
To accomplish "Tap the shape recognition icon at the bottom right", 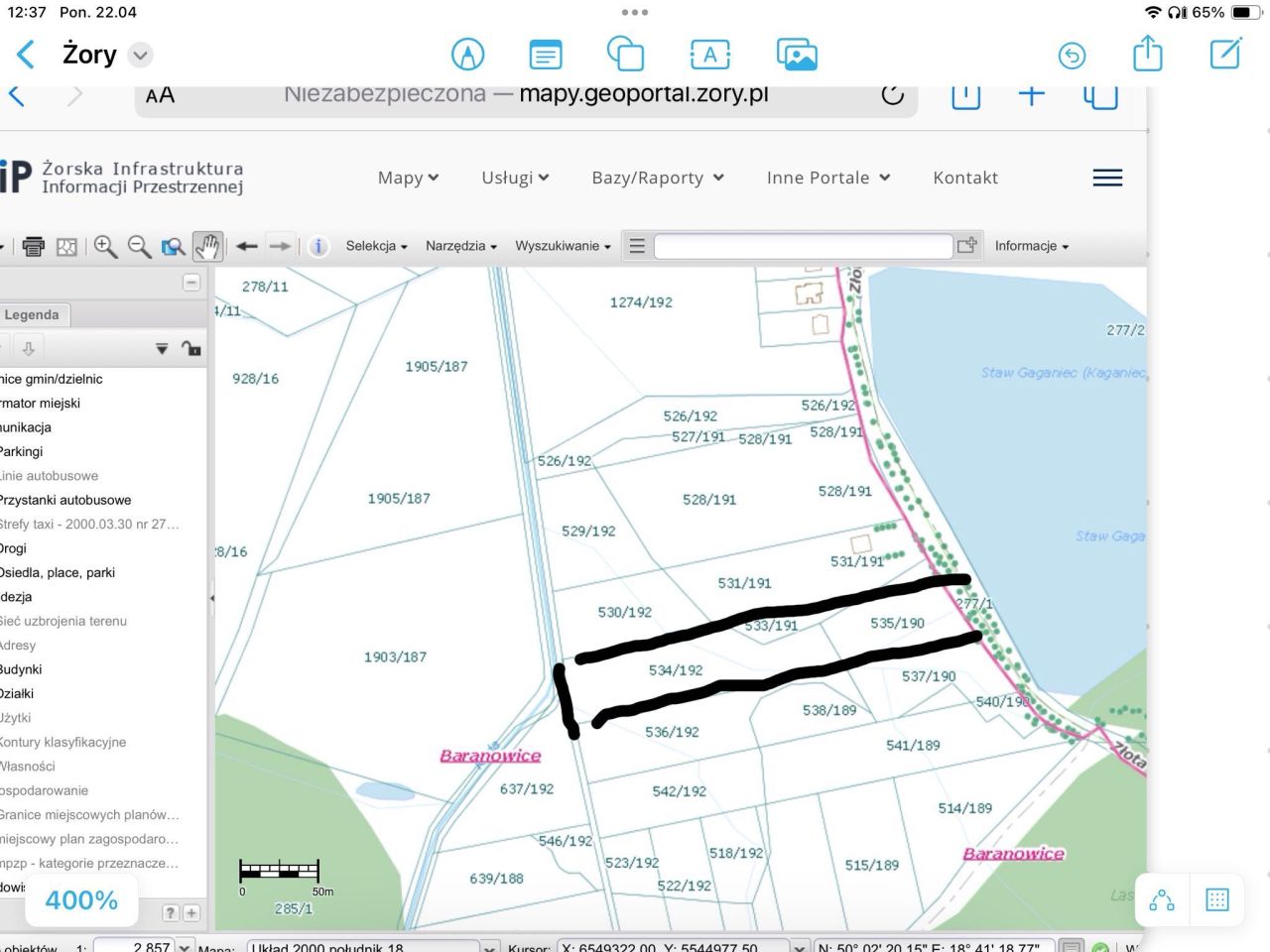I will click(x=1162, y=900).
